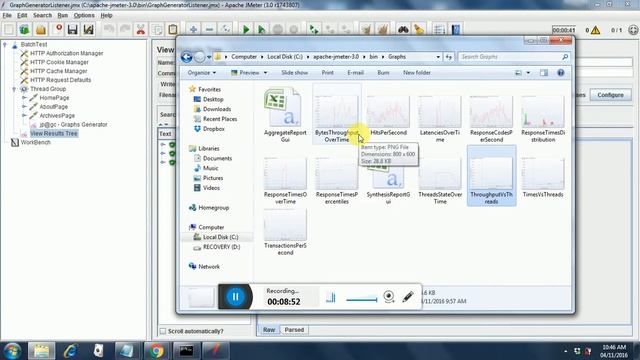Click the JMeter Help book icon

pyautogui.click(x=456, y=29)
